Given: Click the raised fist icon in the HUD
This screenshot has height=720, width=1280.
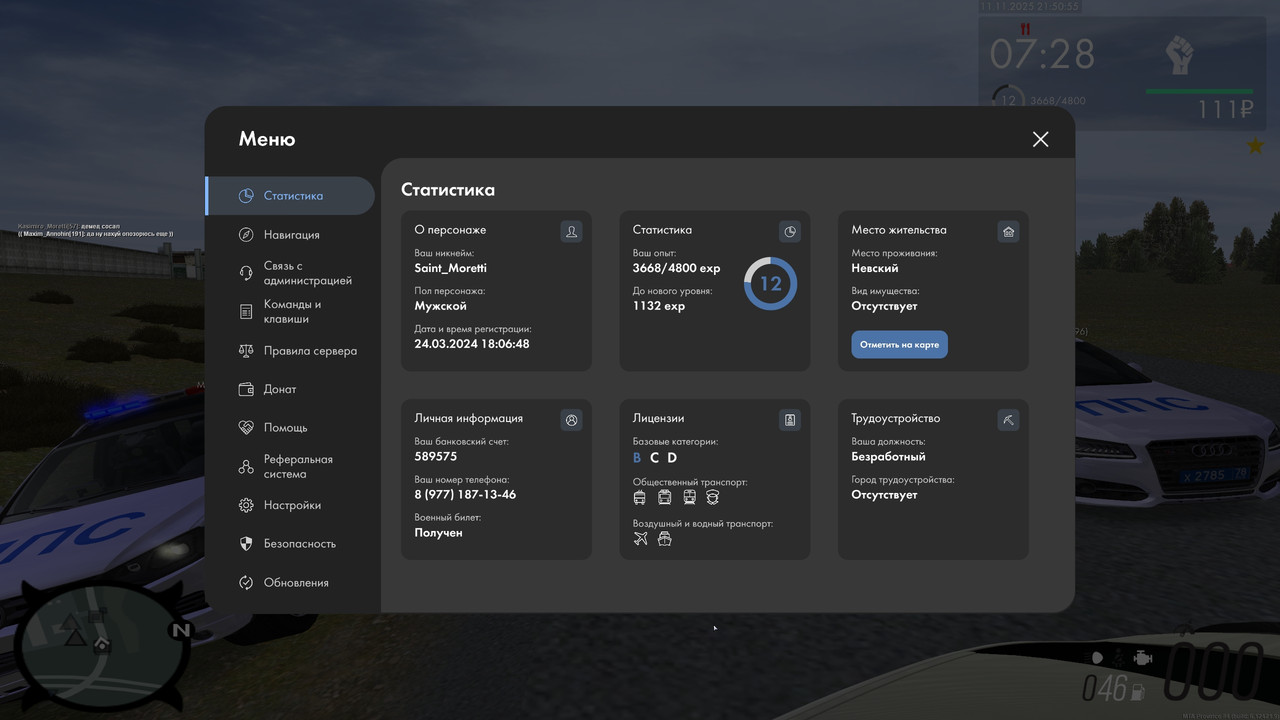Looking at the screenshot, I should [1180, 55].
